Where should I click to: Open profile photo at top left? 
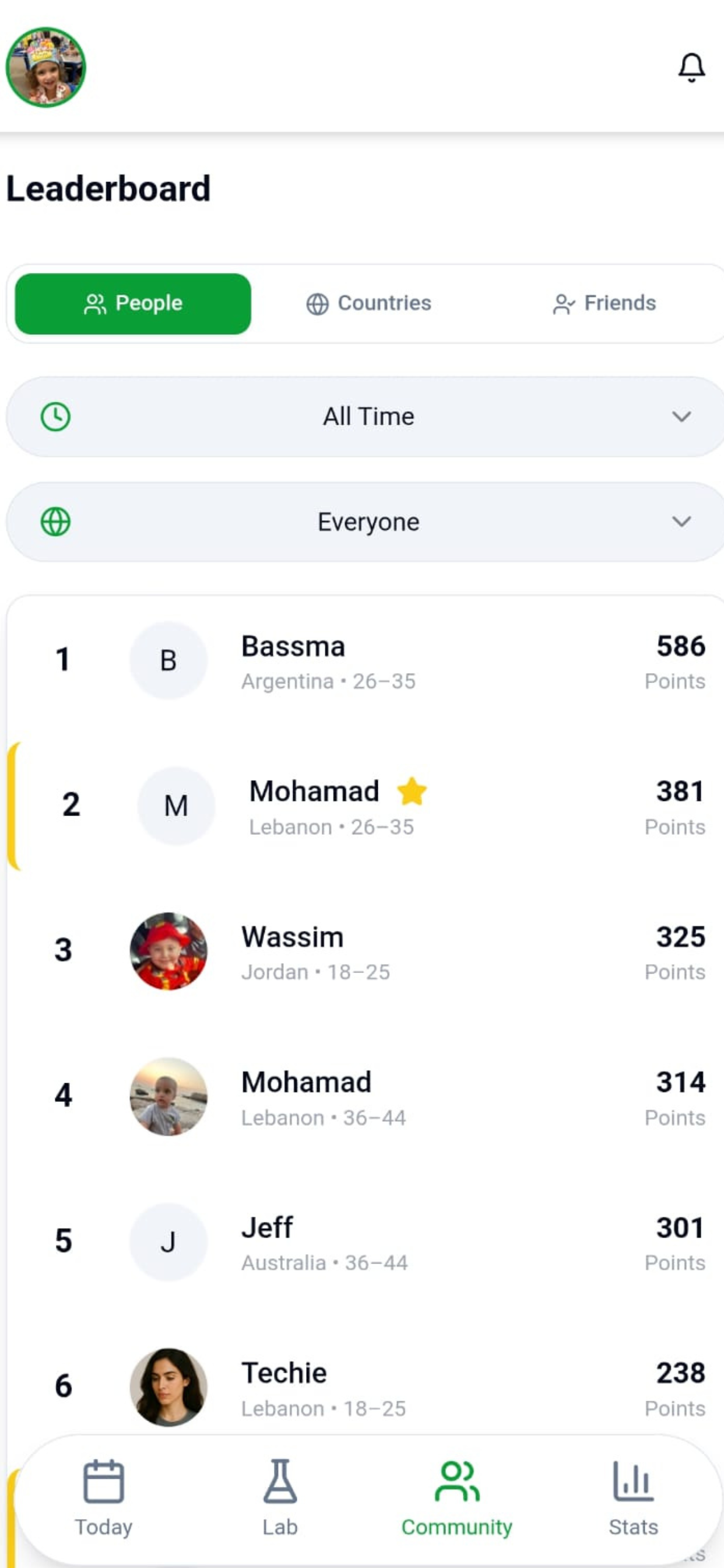45,67
